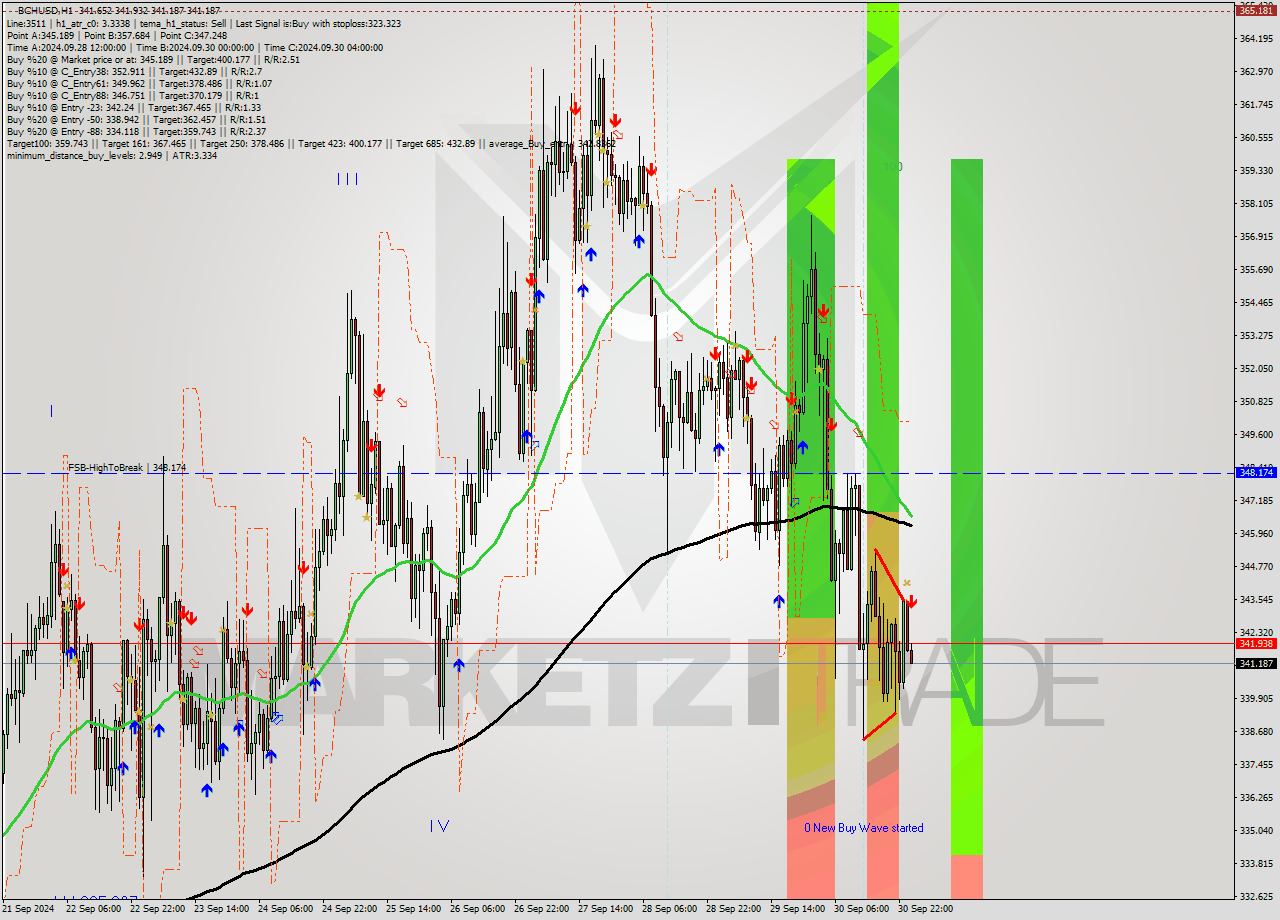
Task: Click the '30 Sep 22:00' time axis label
Action: [x=925, y=909]
